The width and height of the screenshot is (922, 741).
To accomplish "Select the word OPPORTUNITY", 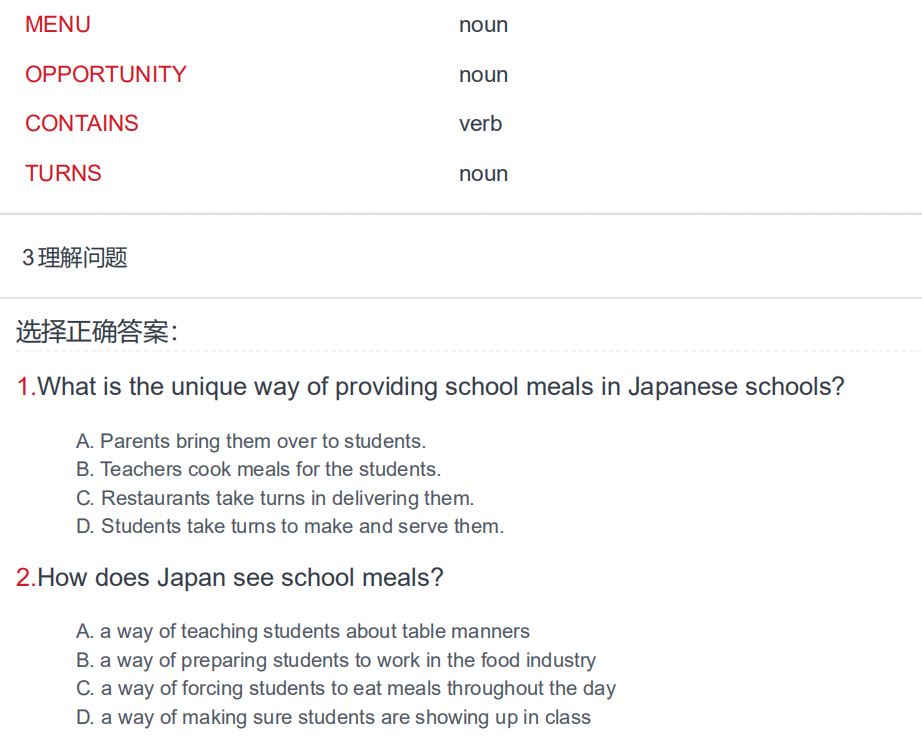I will point(106,75).
